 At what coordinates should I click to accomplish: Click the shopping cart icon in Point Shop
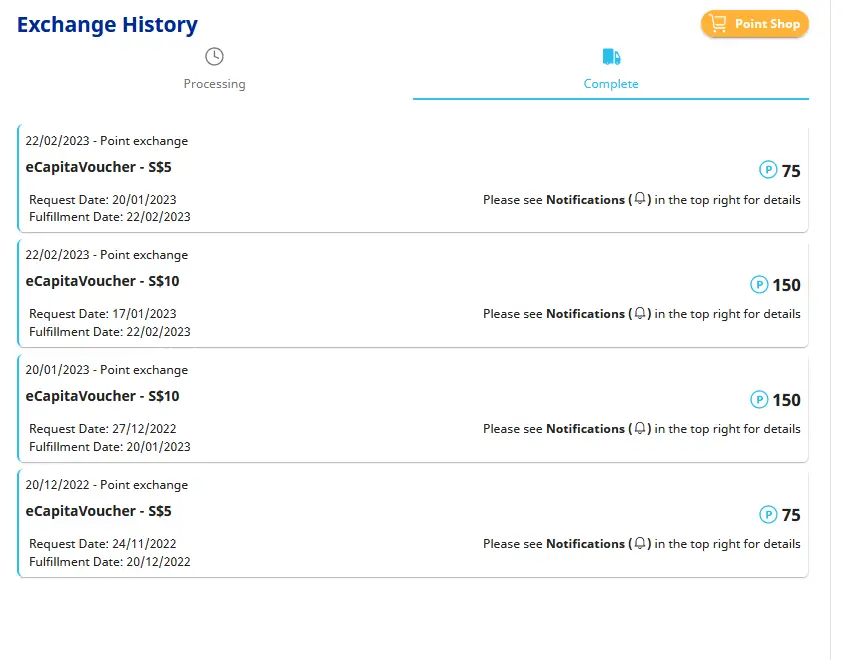click(x=718, y=24)
